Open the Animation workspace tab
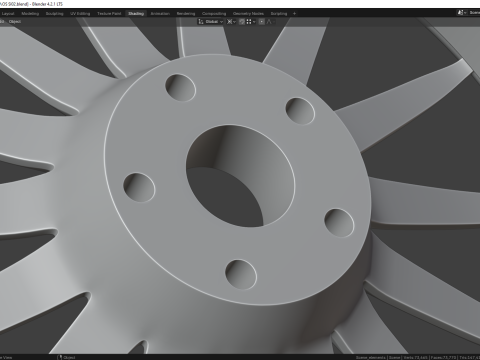Screen dimensions: 480x360 tap(160, 14)
